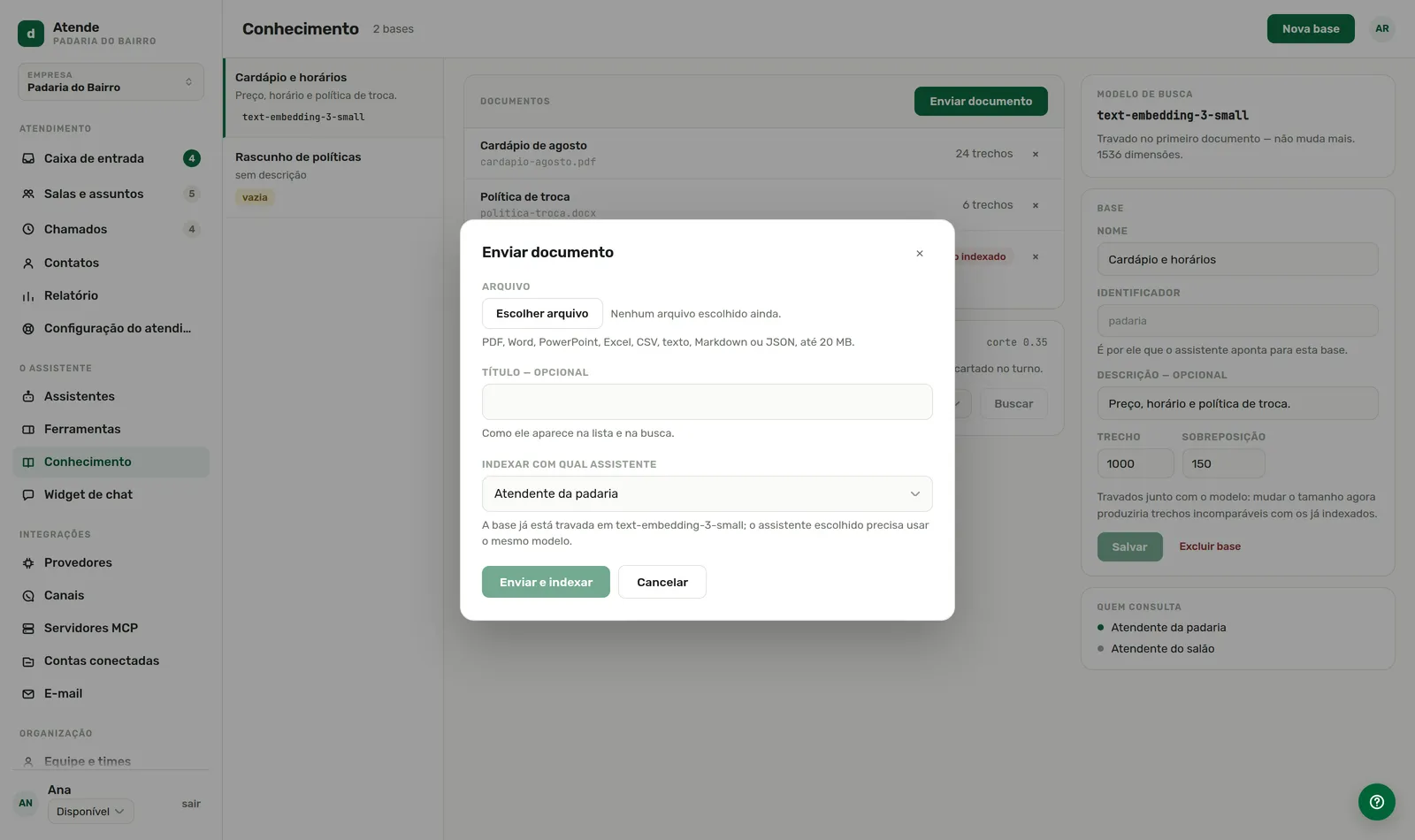Click the Buscar button behind dialog
The image size is (1415, 840).
(x=1013, y=403)
